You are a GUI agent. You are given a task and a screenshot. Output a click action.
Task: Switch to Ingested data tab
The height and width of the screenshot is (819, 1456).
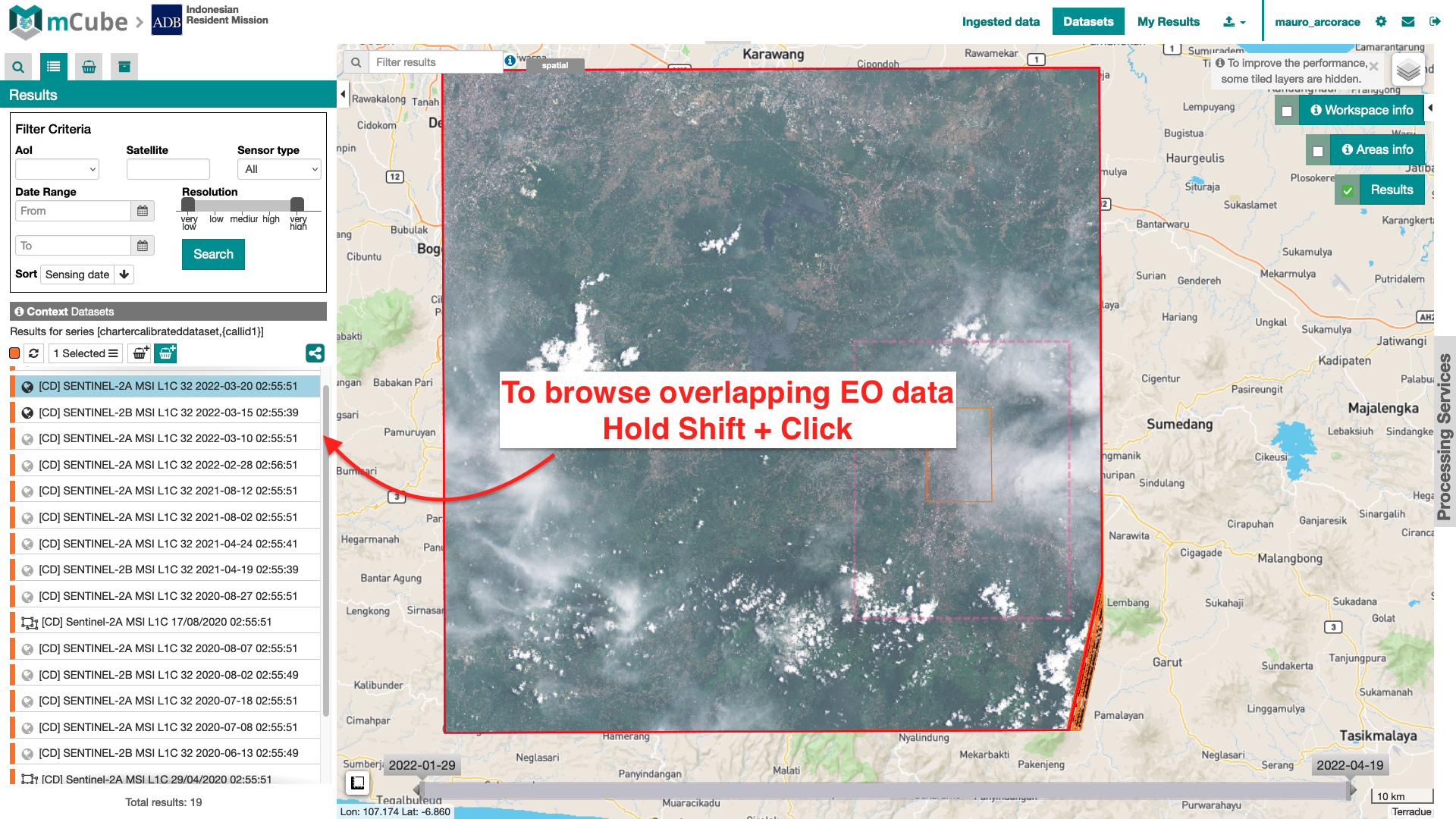click(x=1000, y=22)
